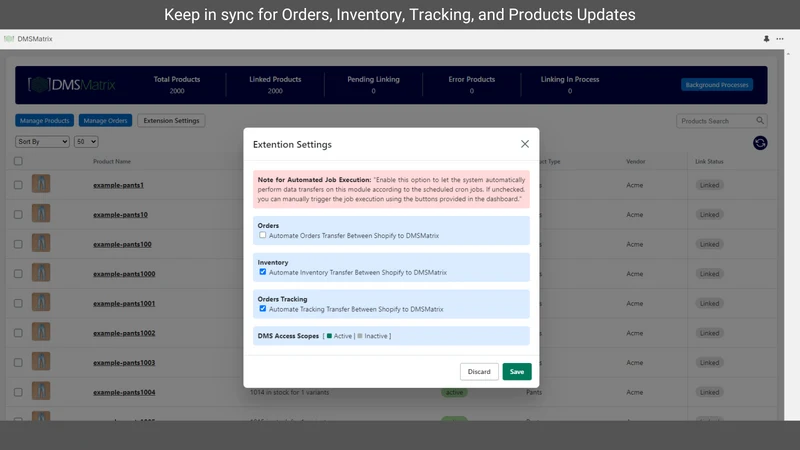Click the Pending Linking stat
800x450 pixels.
click(x=373, y=85)
